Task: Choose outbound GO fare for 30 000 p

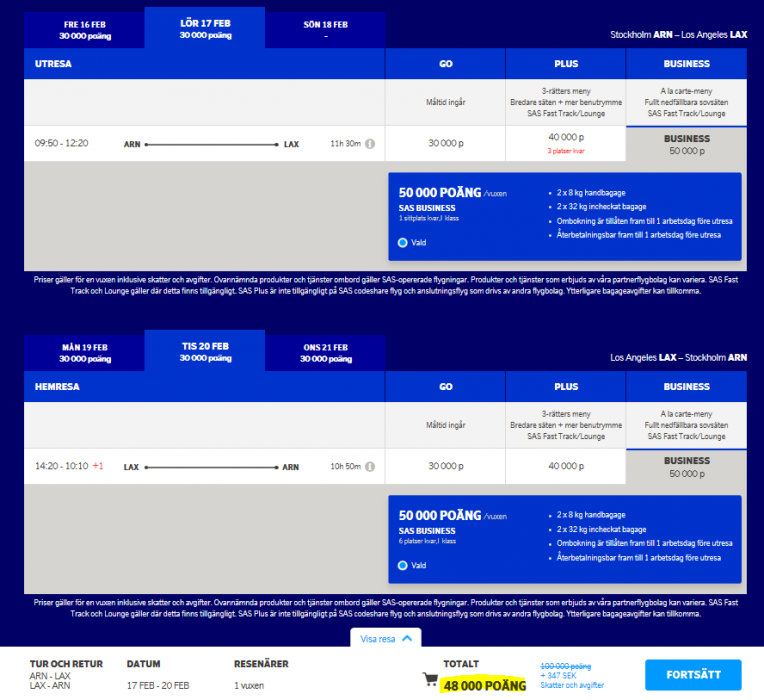Action: click(445, 144)
